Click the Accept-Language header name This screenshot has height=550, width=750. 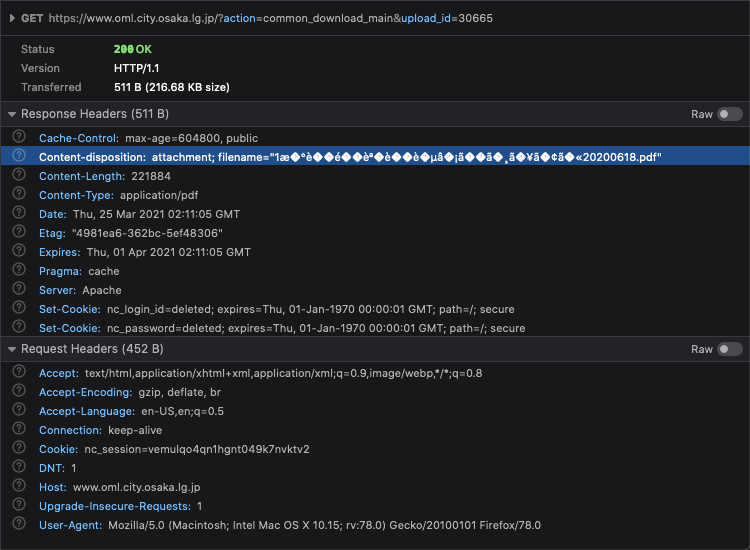coord(86,411)
